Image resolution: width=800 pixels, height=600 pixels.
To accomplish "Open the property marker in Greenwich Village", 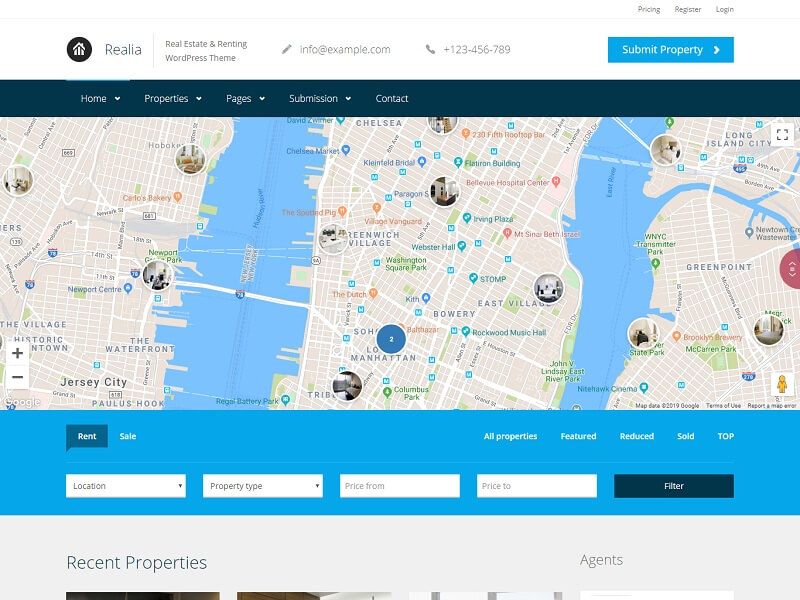I will (x=334, y=239).
